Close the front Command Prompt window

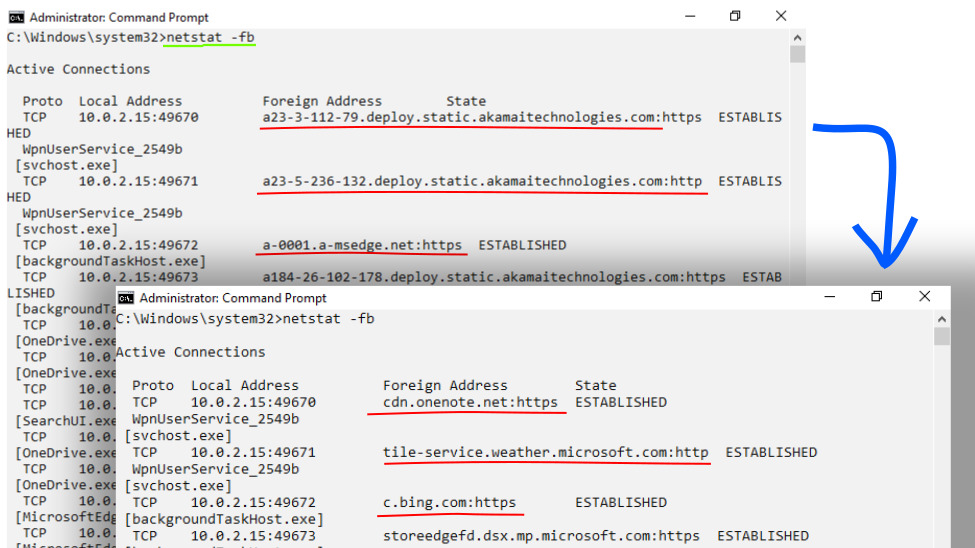point(925,297)
